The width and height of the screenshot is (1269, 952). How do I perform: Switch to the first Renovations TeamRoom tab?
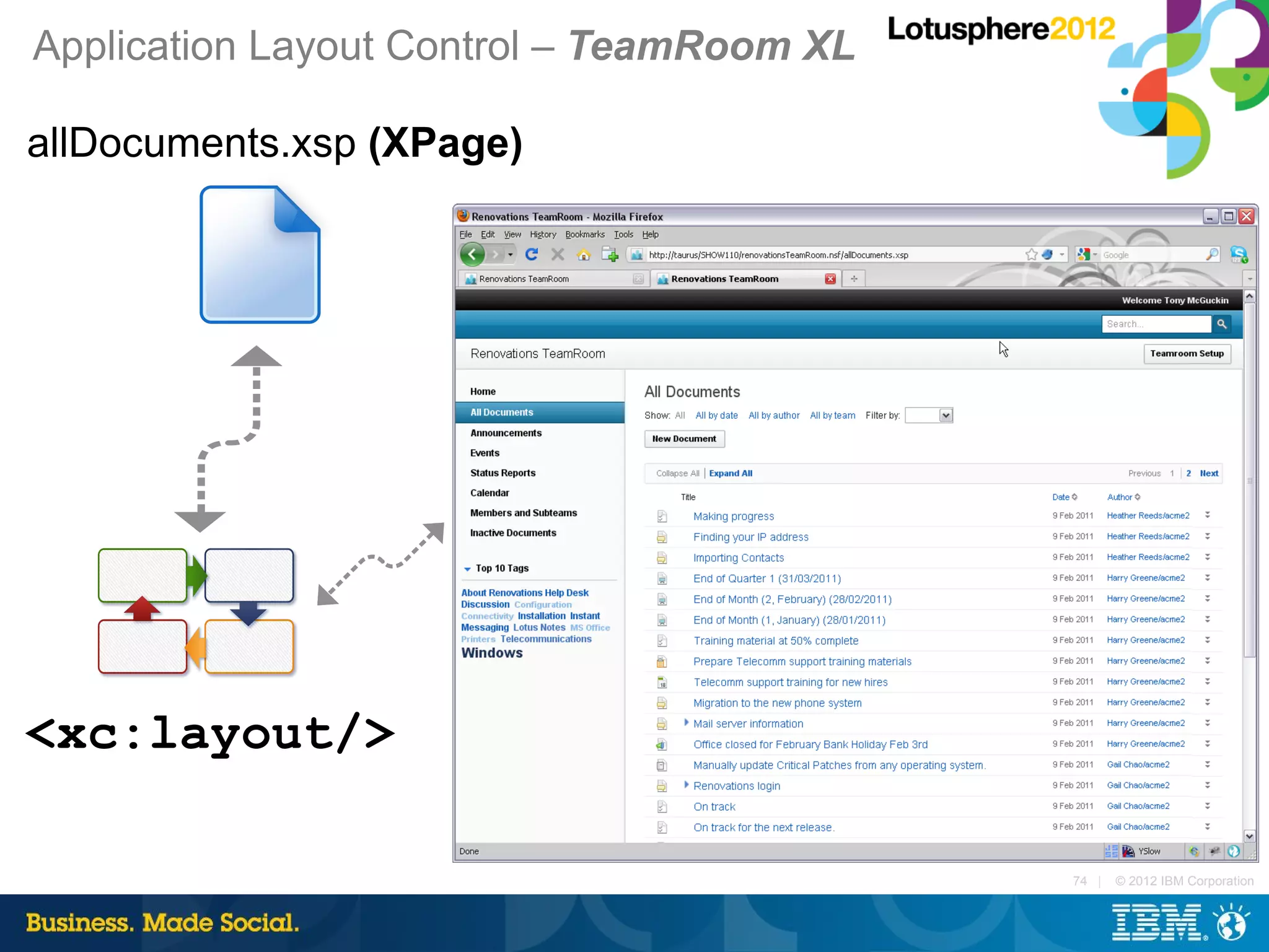(x=553, y=279)
